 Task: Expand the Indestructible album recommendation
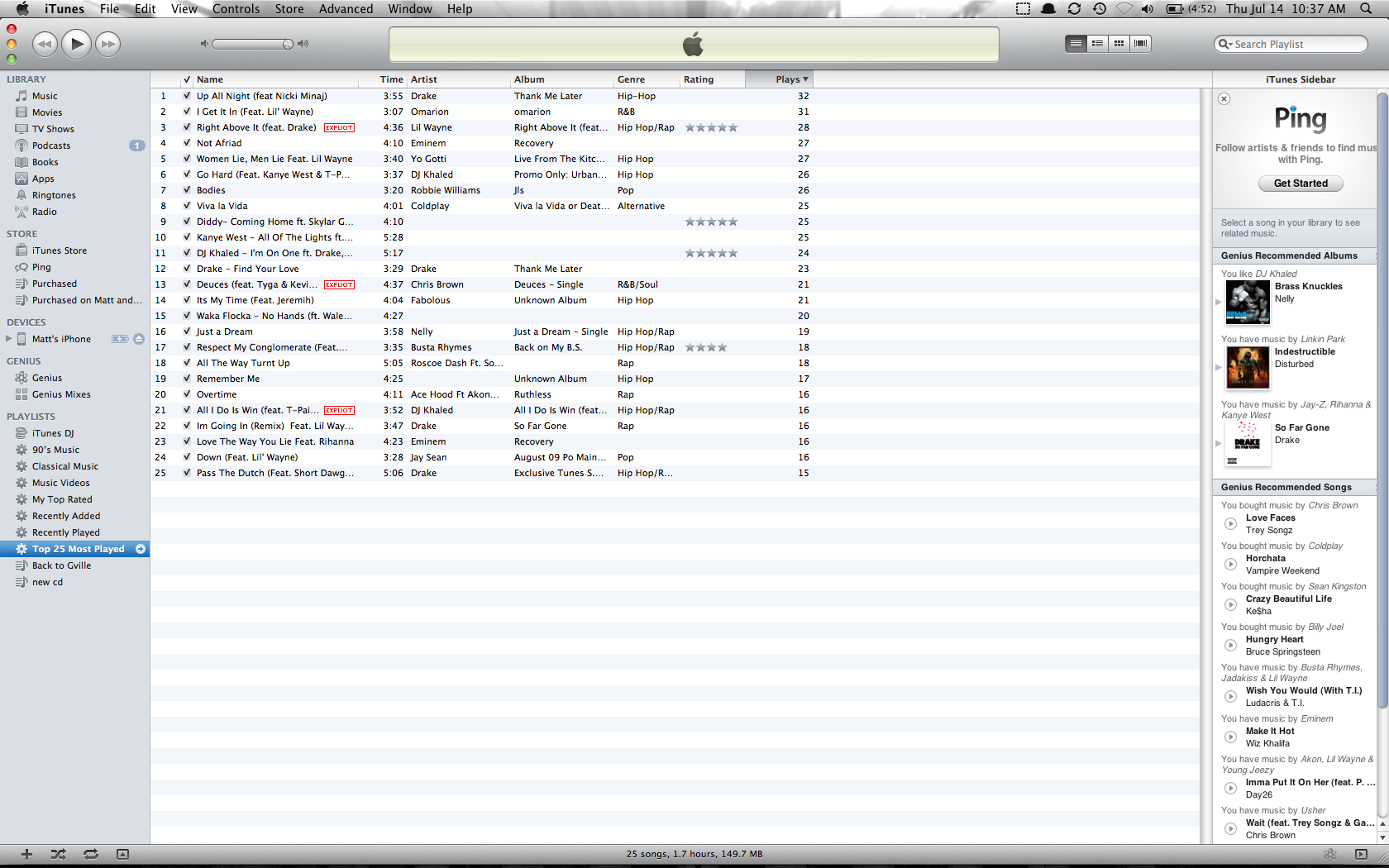pyautogui.click(x=1218, y=367)
